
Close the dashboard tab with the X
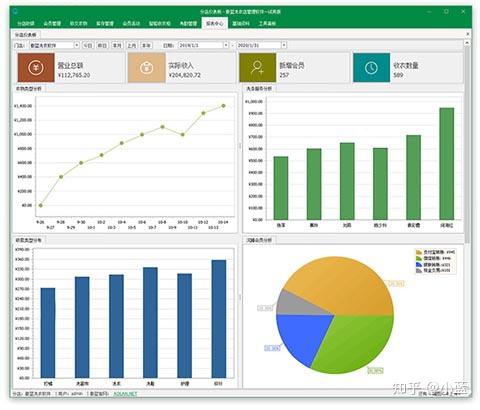[x=467, y=34]
